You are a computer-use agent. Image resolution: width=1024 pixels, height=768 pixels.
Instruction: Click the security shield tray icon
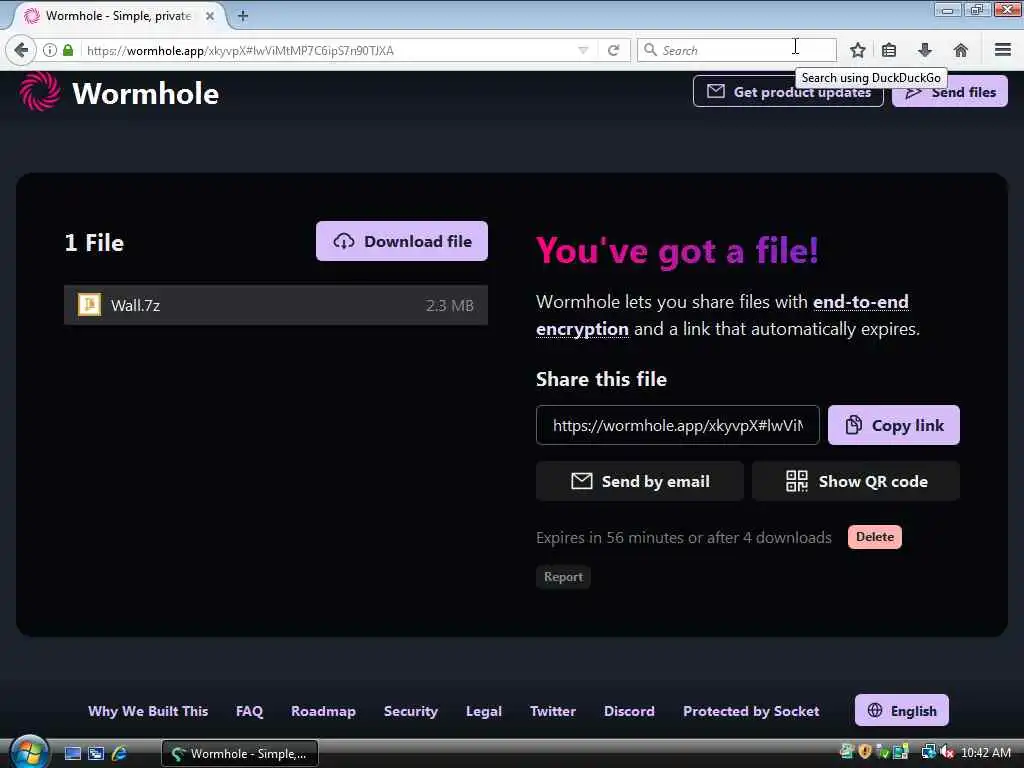point(865,752)
